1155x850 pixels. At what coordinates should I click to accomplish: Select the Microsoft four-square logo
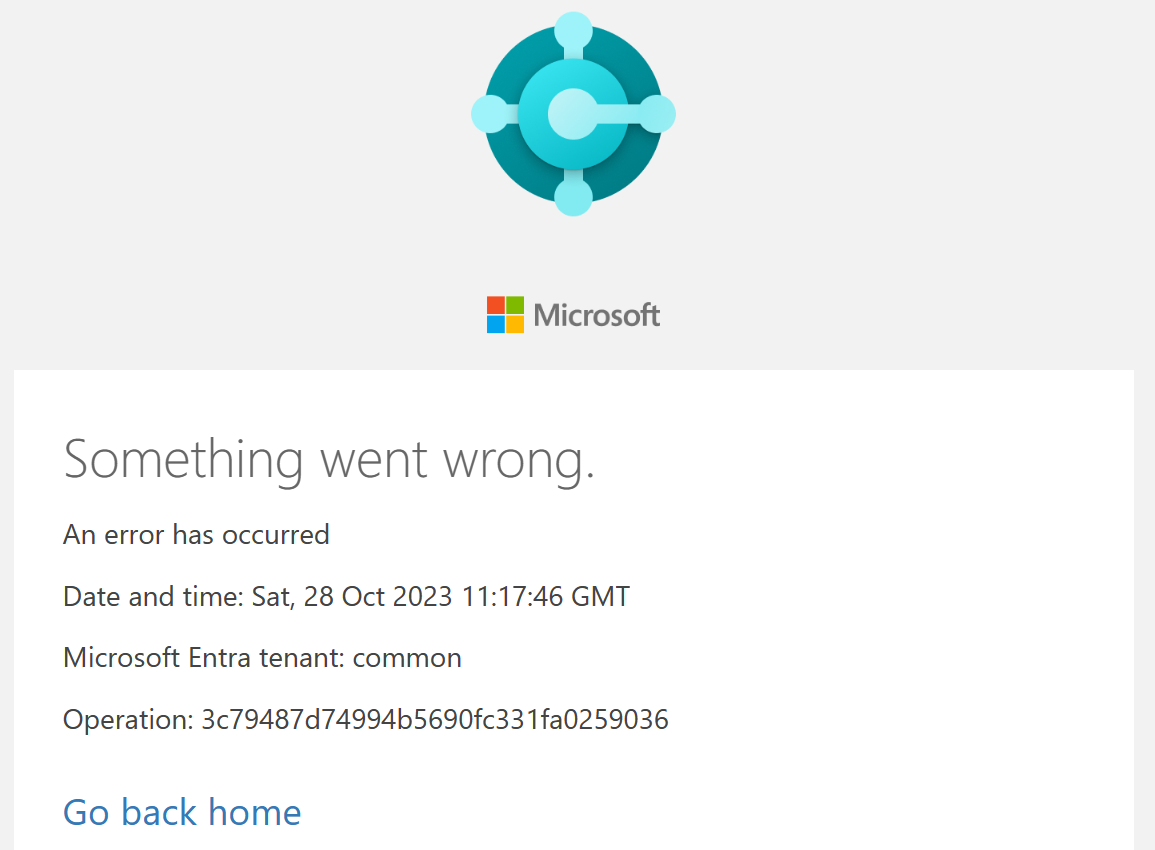point(507,314)
